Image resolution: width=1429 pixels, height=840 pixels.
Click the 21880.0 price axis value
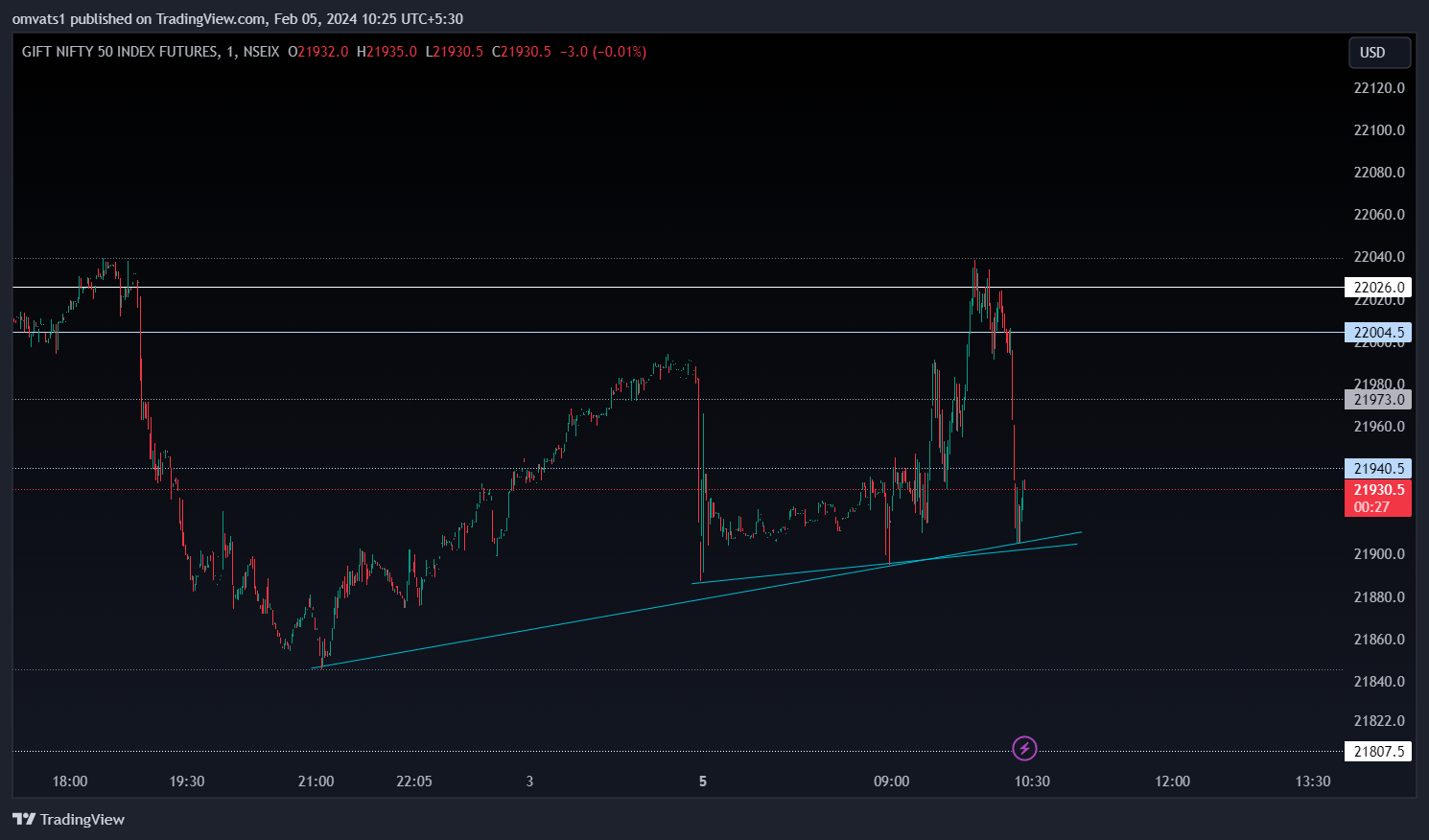tap(1379, 597)
